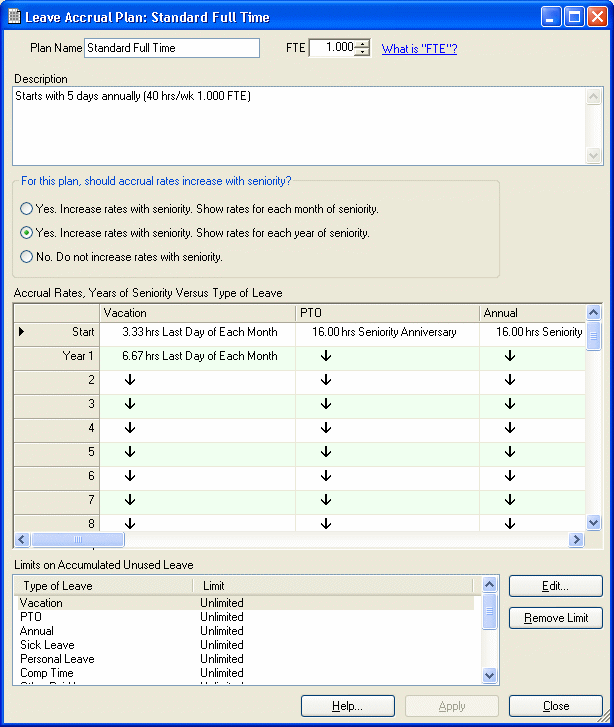Click FTE spinner down arrow
The width and height of the screenshot is (614, 727).
[362, 53]
